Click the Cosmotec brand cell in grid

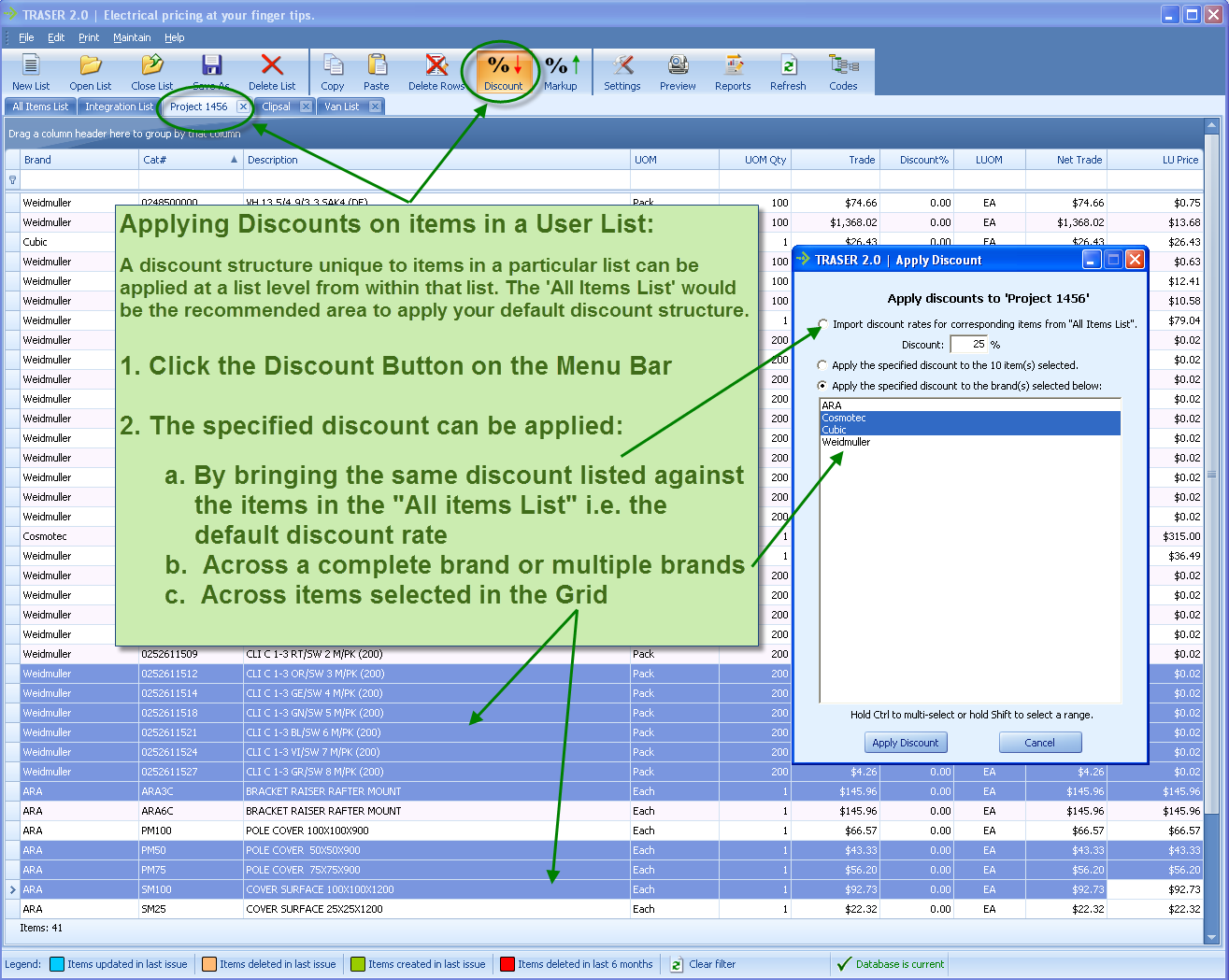tap(79, 536)
